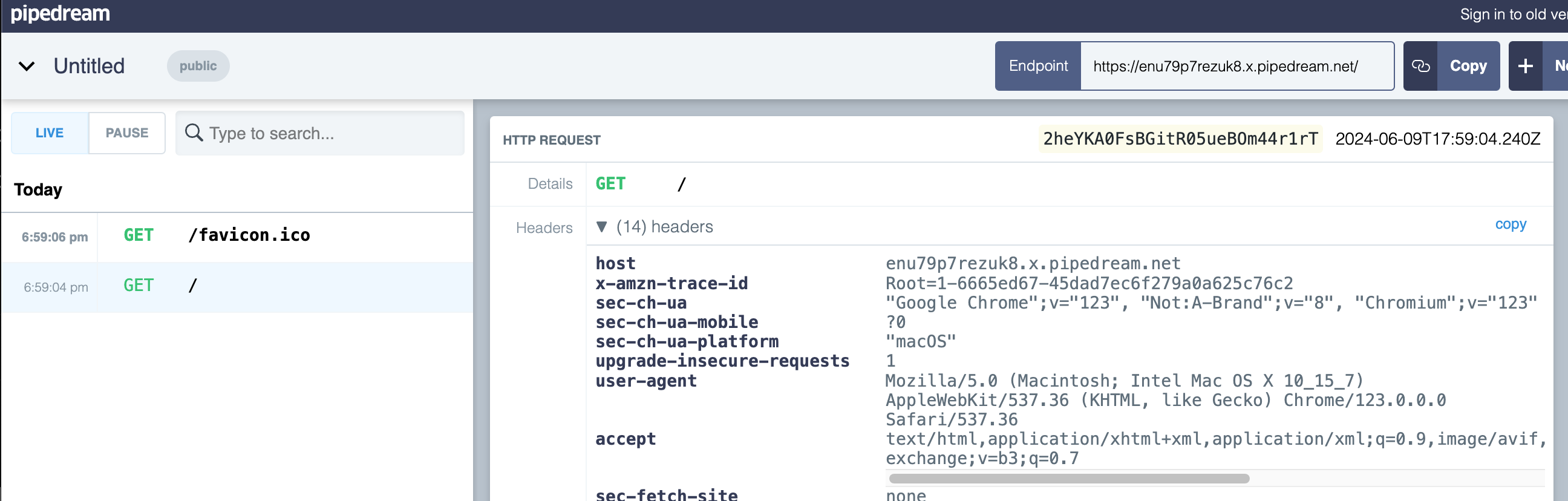Click the endpoint URL field

coord(1236,66)
